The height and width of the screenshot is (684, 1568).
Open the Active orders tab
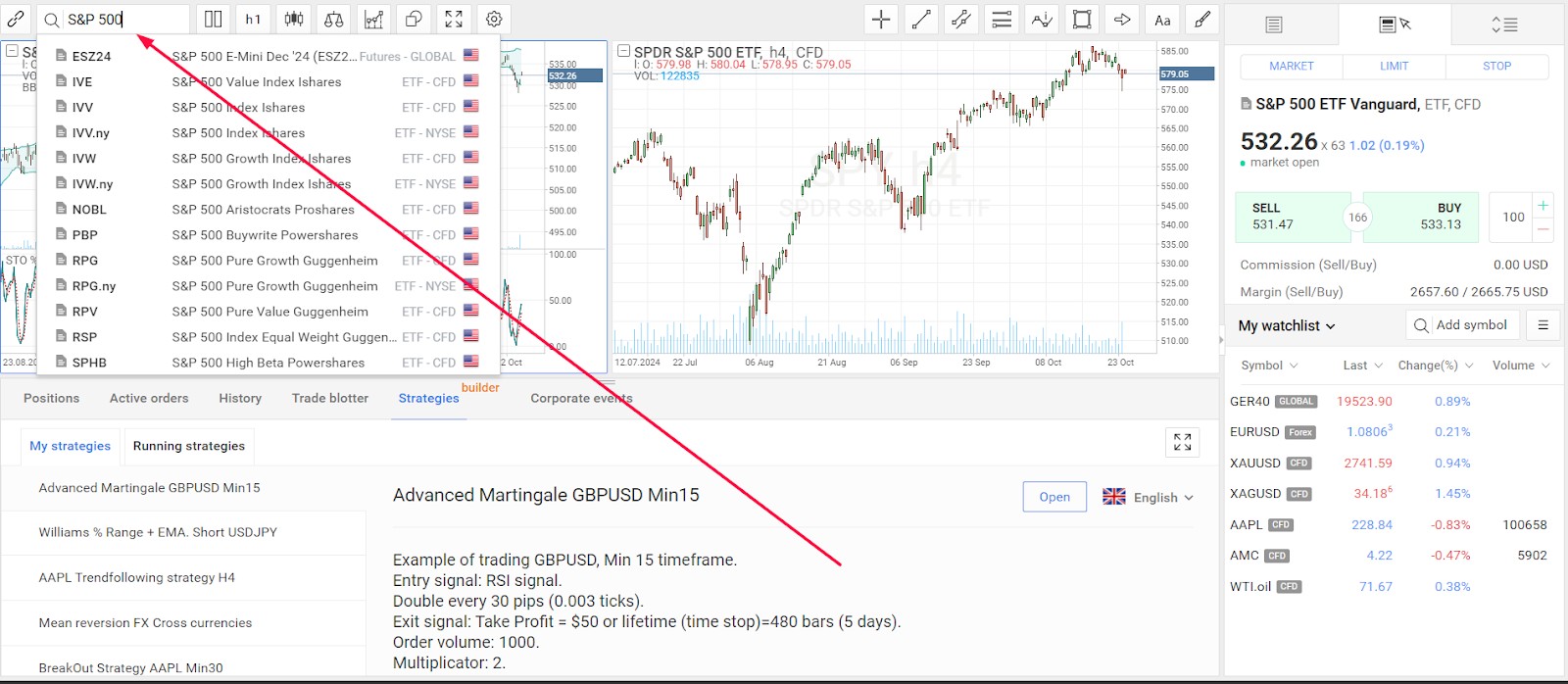tap(149, 398)
